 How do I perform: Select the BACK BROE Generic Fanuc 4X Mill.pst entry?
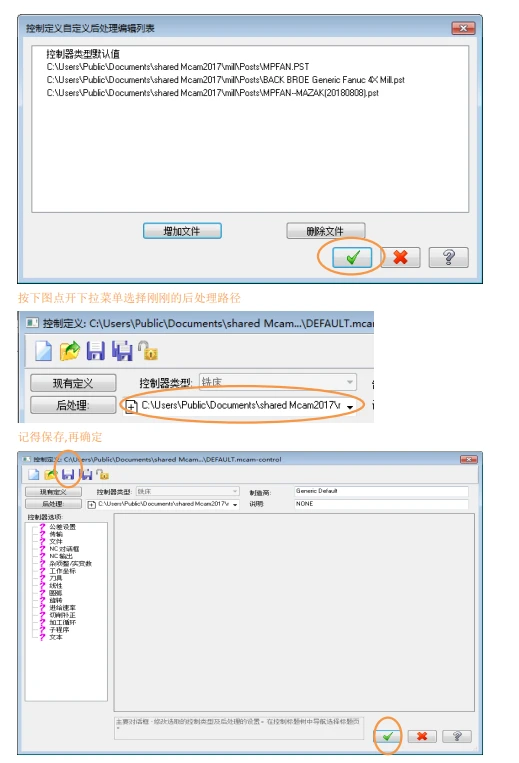click(x=226, y=80)
